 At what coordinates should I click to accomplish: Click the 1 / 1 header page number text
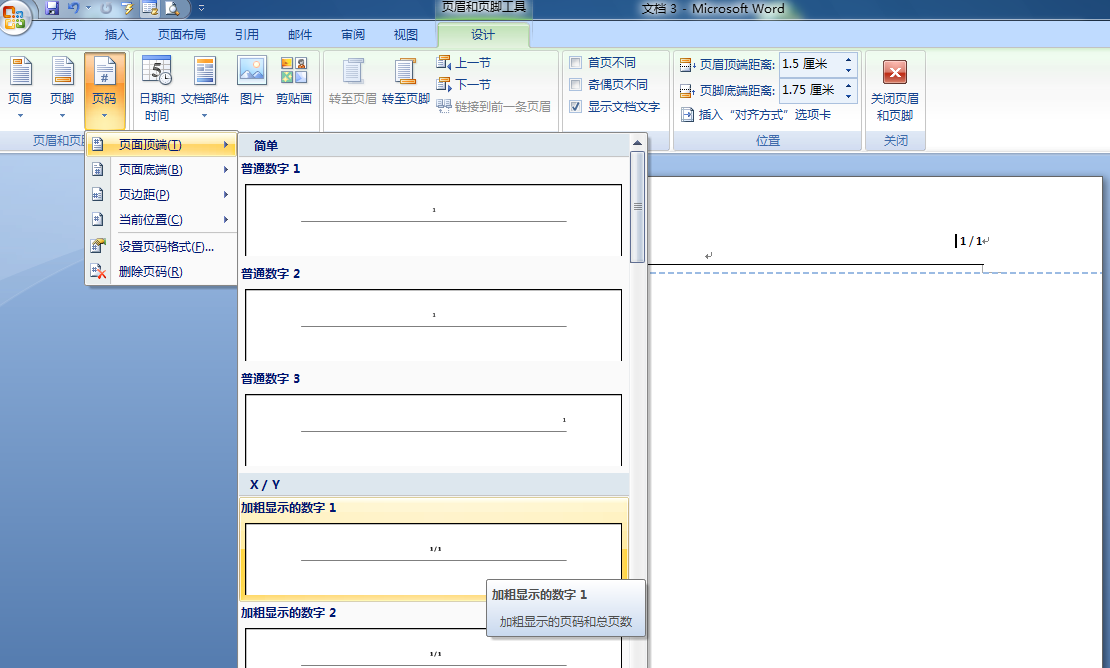[971, 241]
